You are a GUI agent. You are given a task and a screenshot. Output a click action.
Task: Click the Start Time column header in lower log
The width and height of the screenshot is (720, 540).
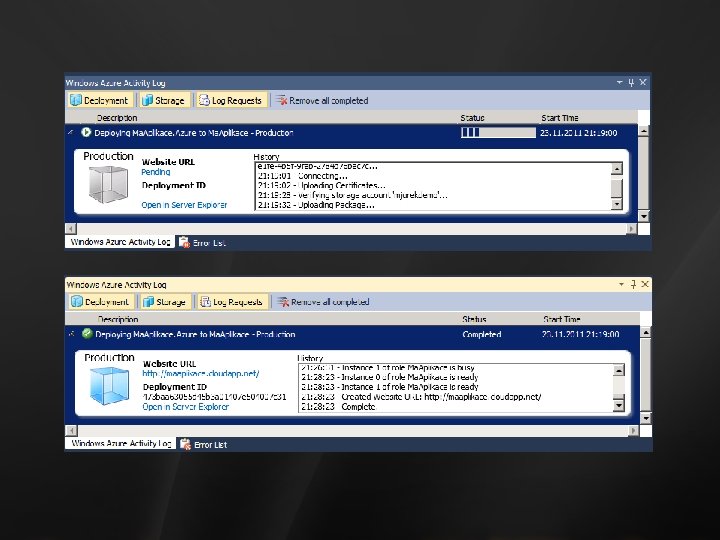coord(562,319)
